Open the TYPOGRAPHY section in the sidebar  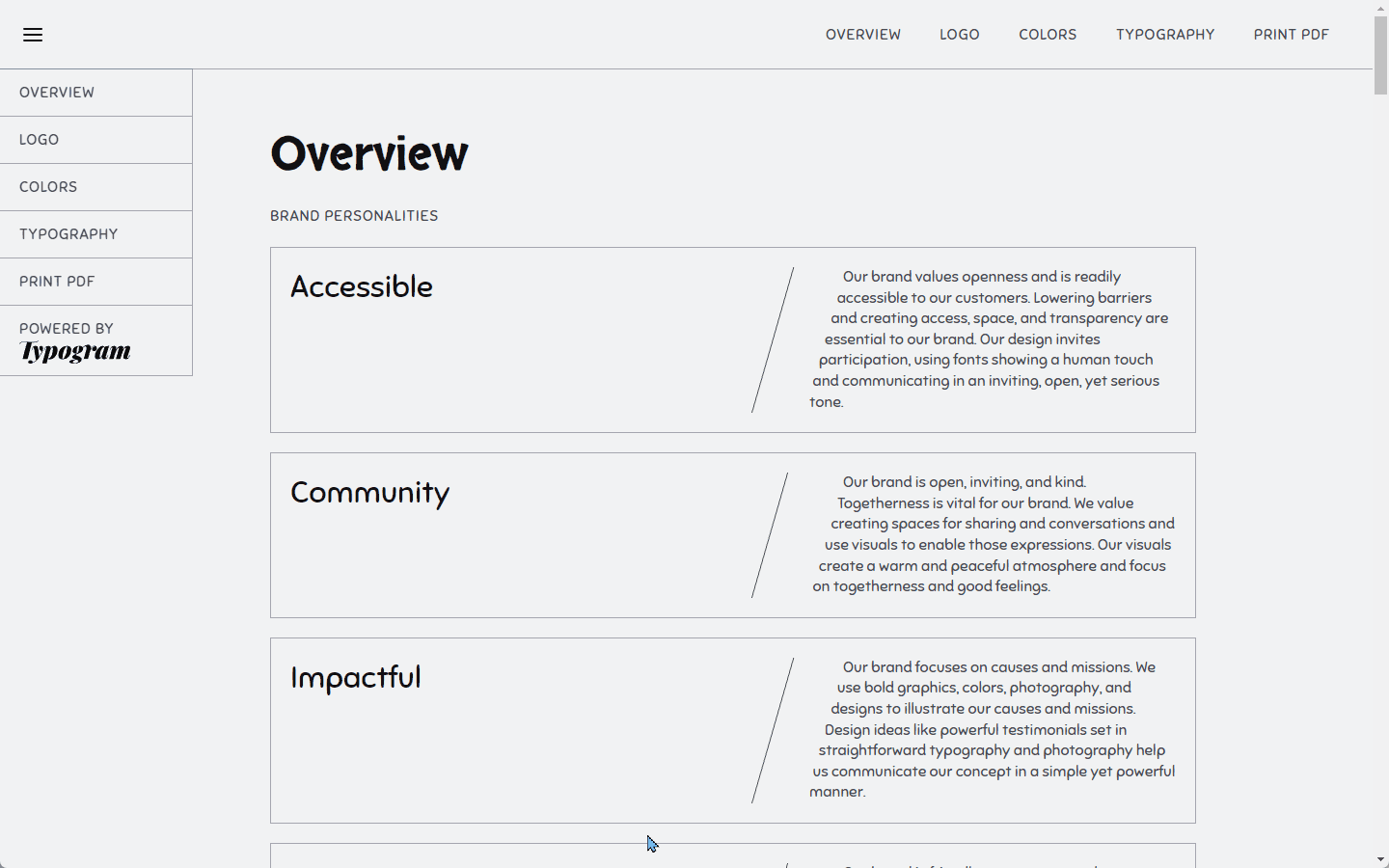click(68, 233)
